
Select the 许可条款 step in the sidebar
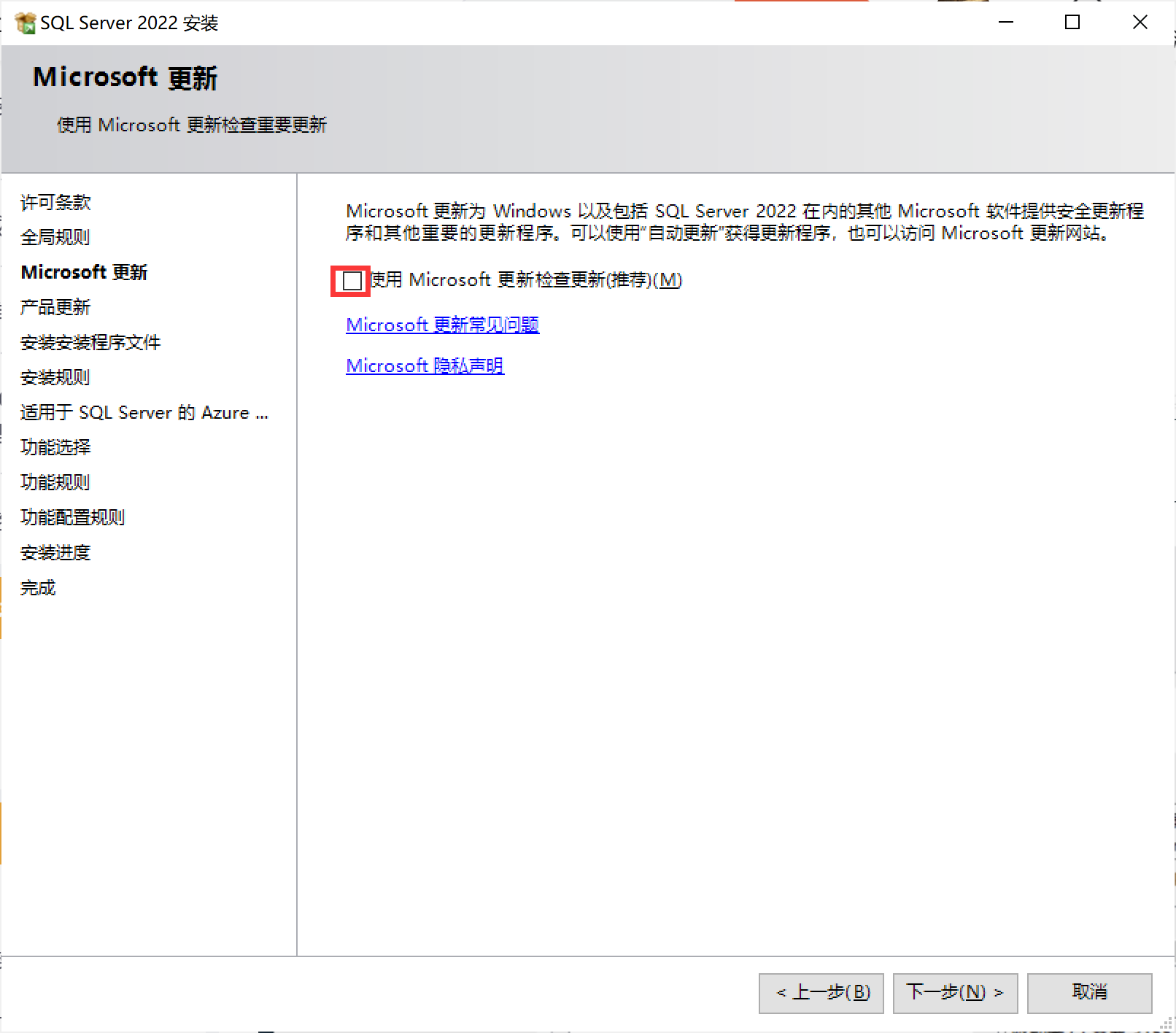click(55, 202)
